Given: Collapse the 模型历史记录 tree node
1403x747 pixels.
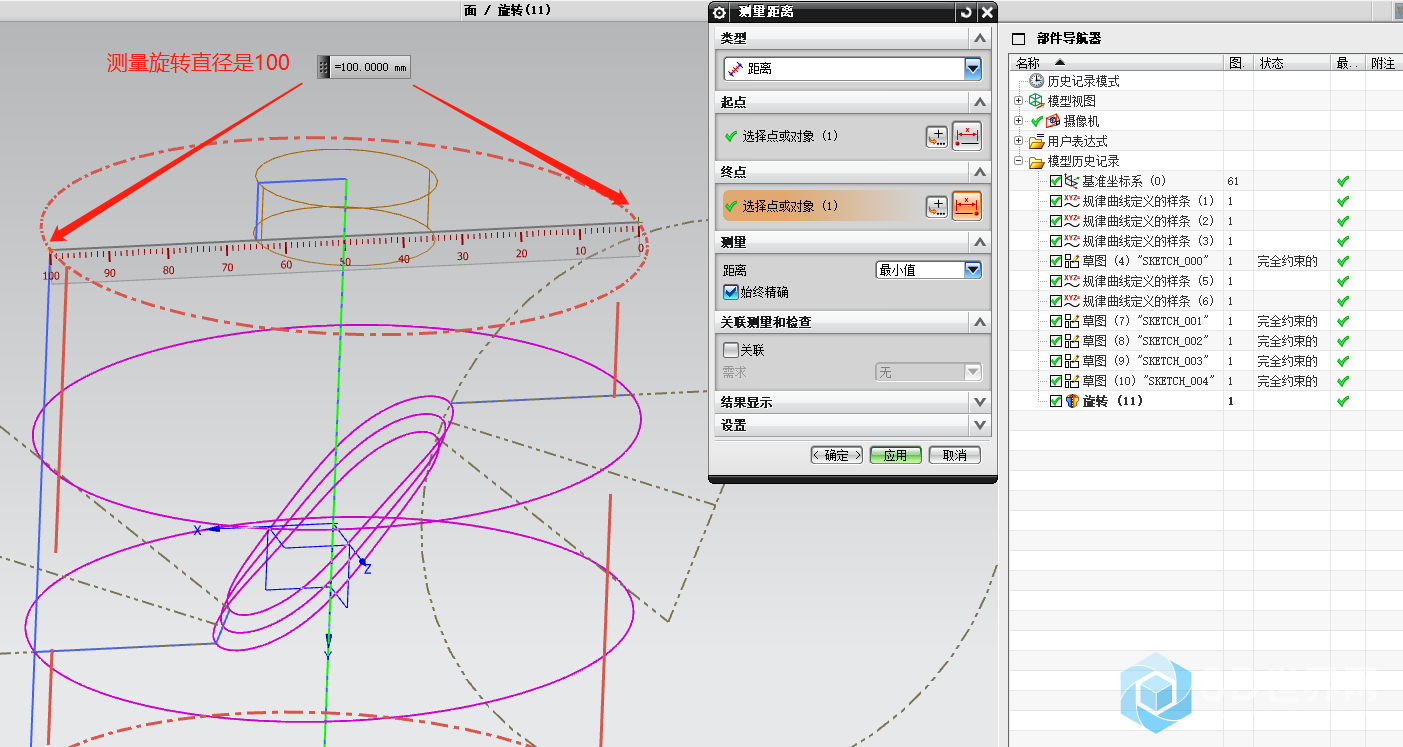Looking at the screenshot, I should tap(1019, 161).
